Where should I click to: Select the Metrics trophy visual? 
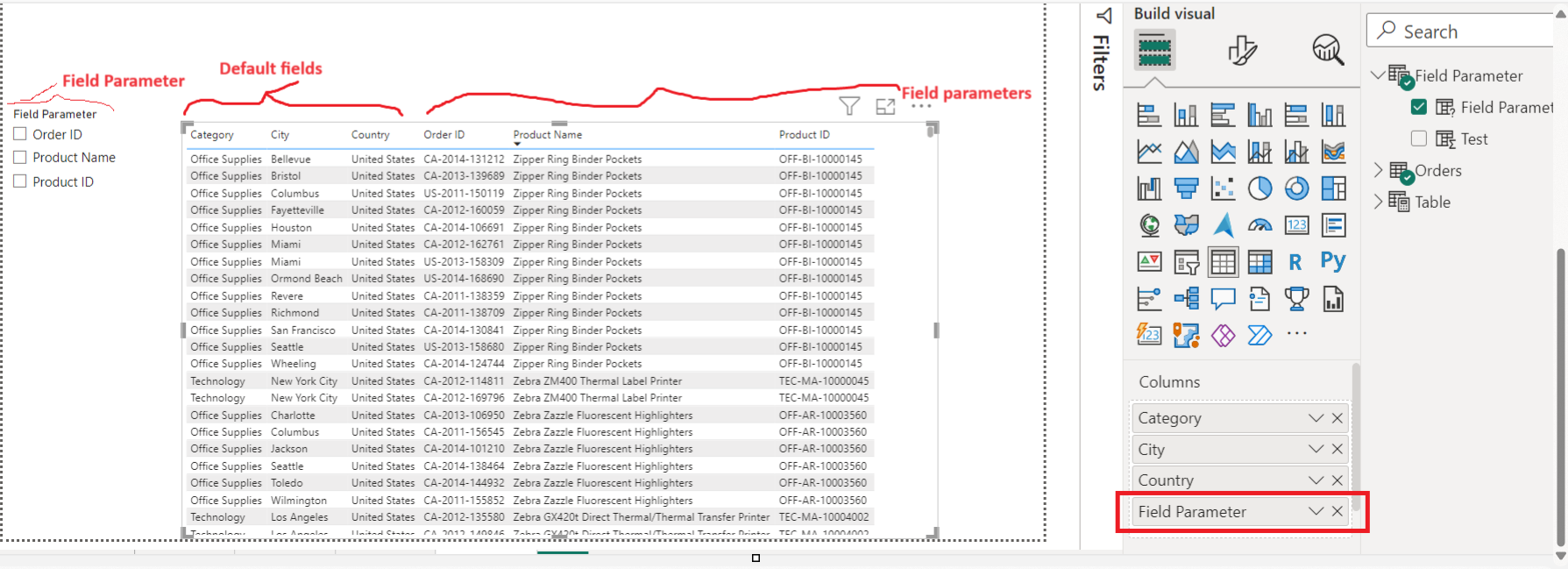point(1296,299)
